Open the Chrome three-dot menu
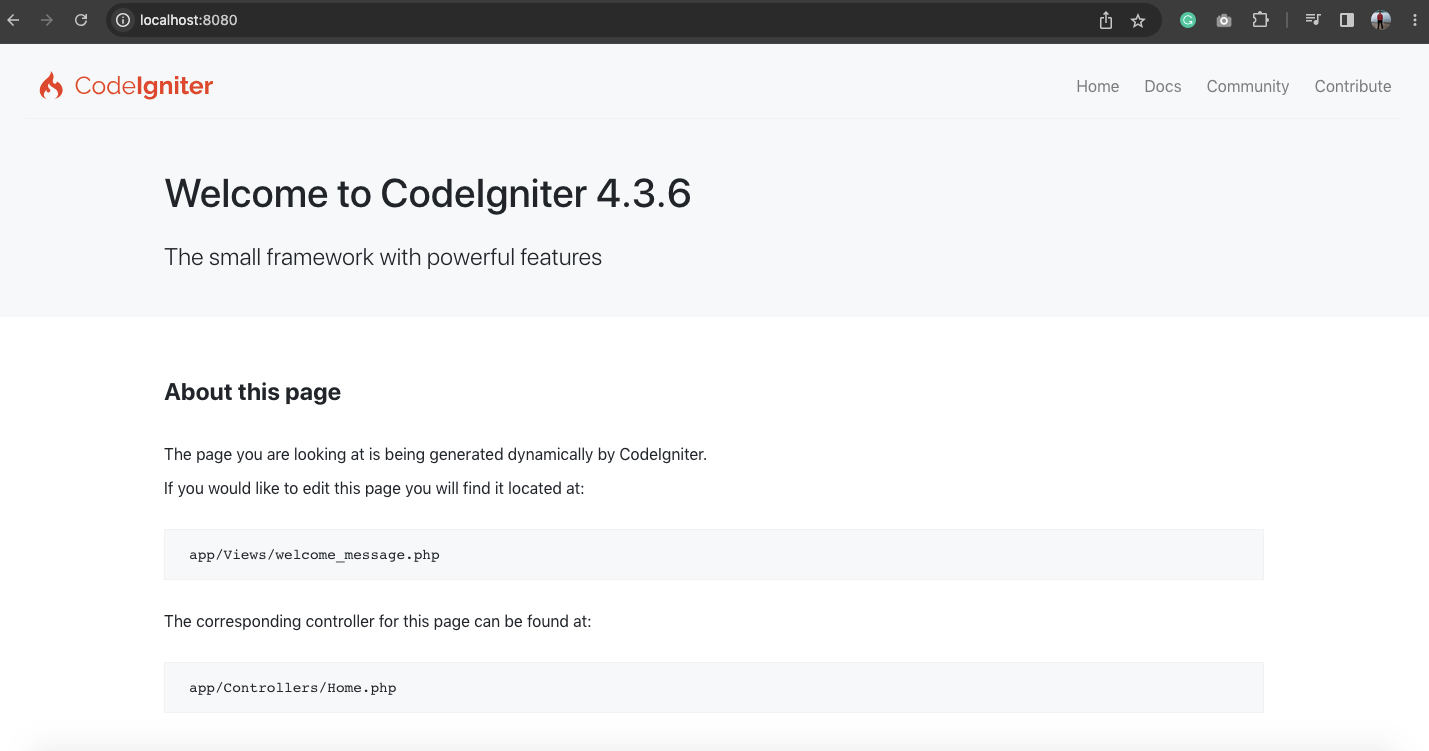 click(1414, 20)
